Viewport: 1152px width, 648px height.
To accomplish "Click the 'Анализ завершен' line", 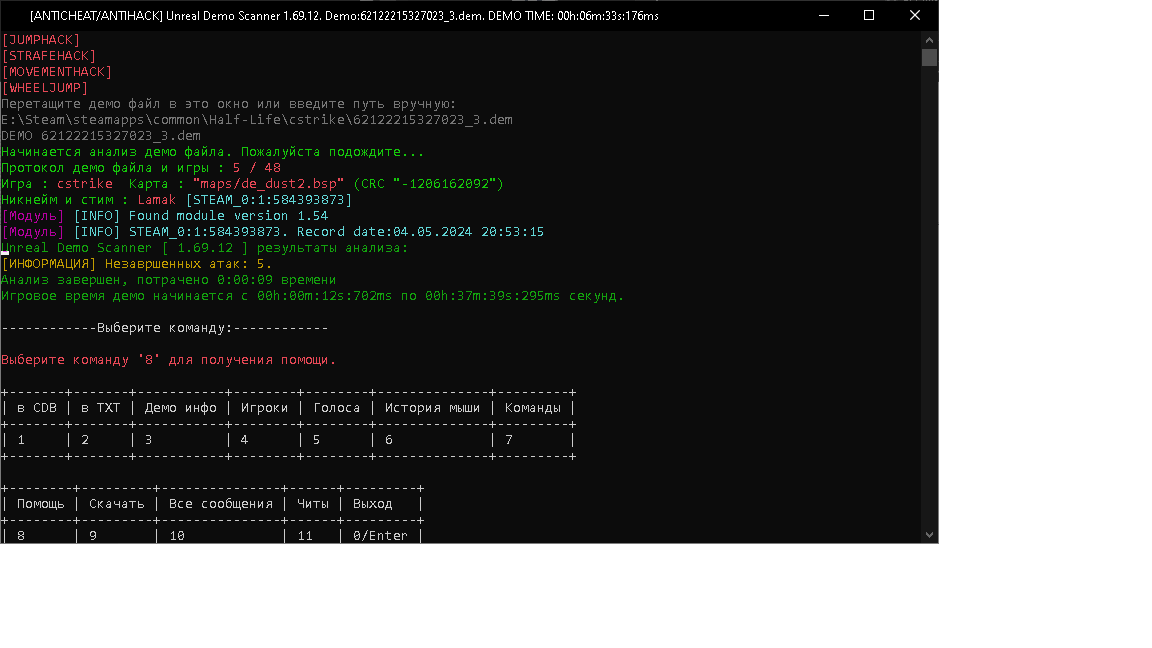I will pyautogui.click(x=169, y=280).
